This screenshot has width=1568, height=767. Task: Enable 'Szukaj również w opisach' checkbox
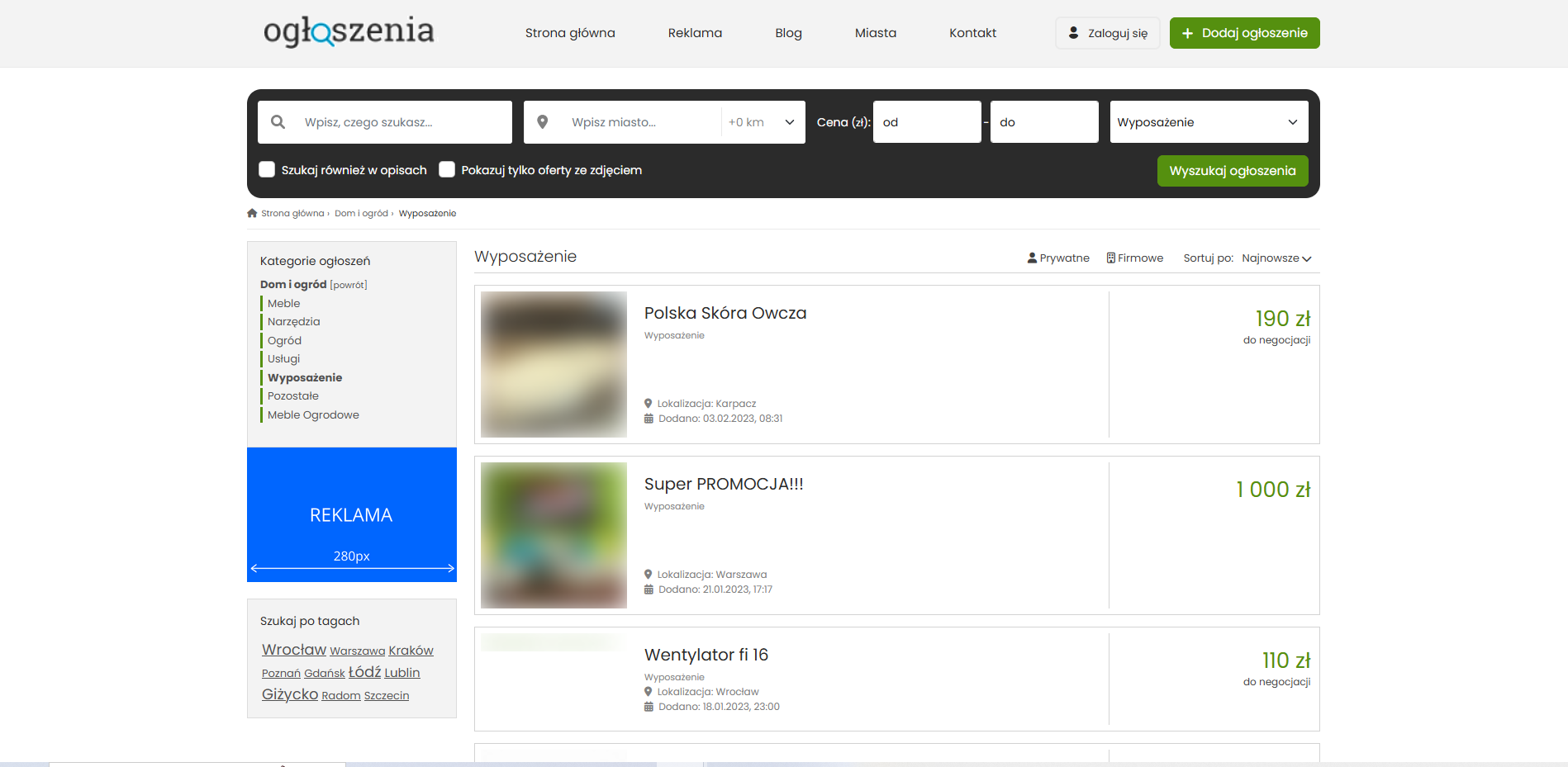[x=267, y=169]
